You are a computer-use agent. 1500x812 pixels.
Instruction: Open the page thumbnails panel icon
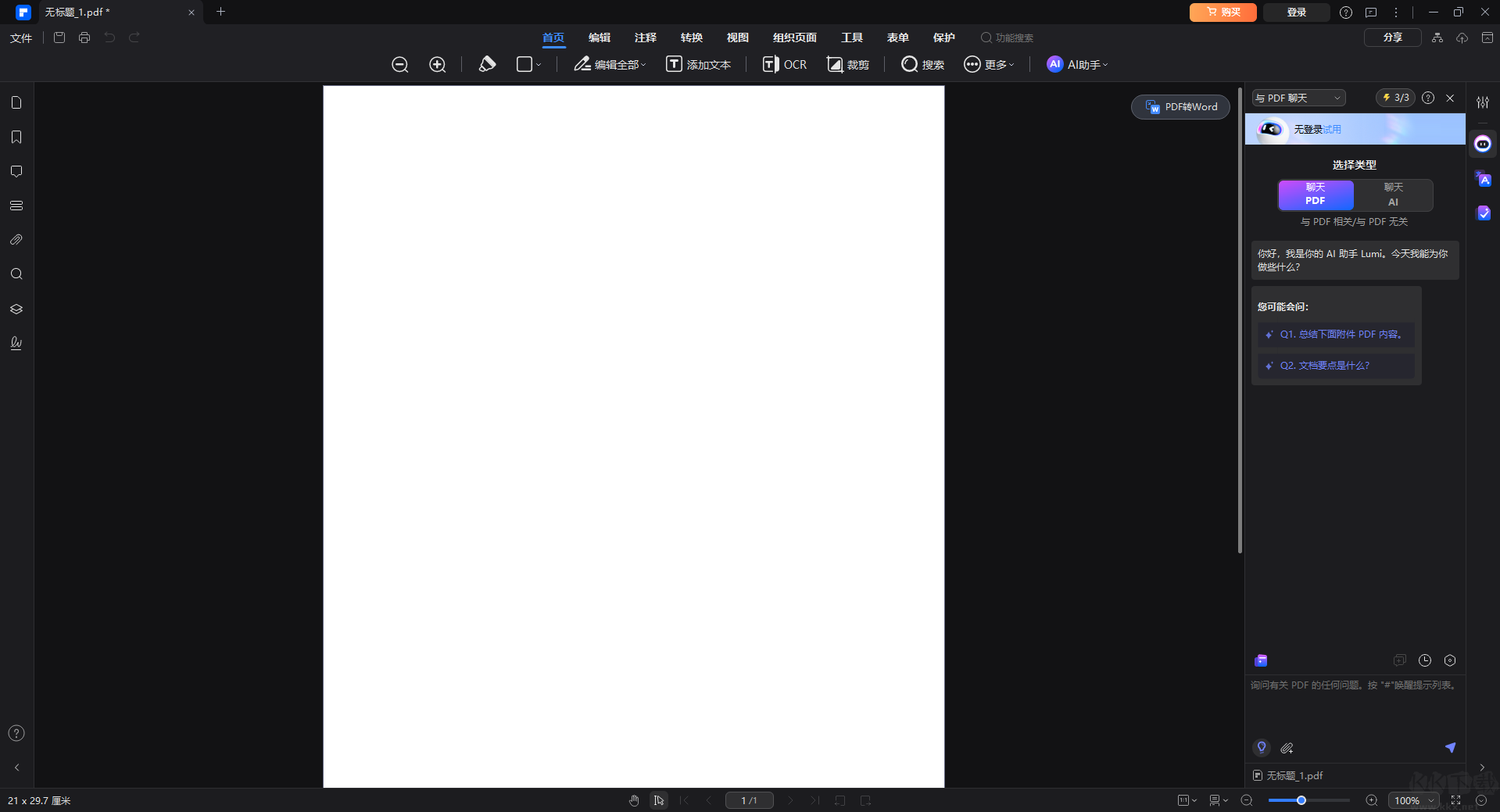point(16,102)
